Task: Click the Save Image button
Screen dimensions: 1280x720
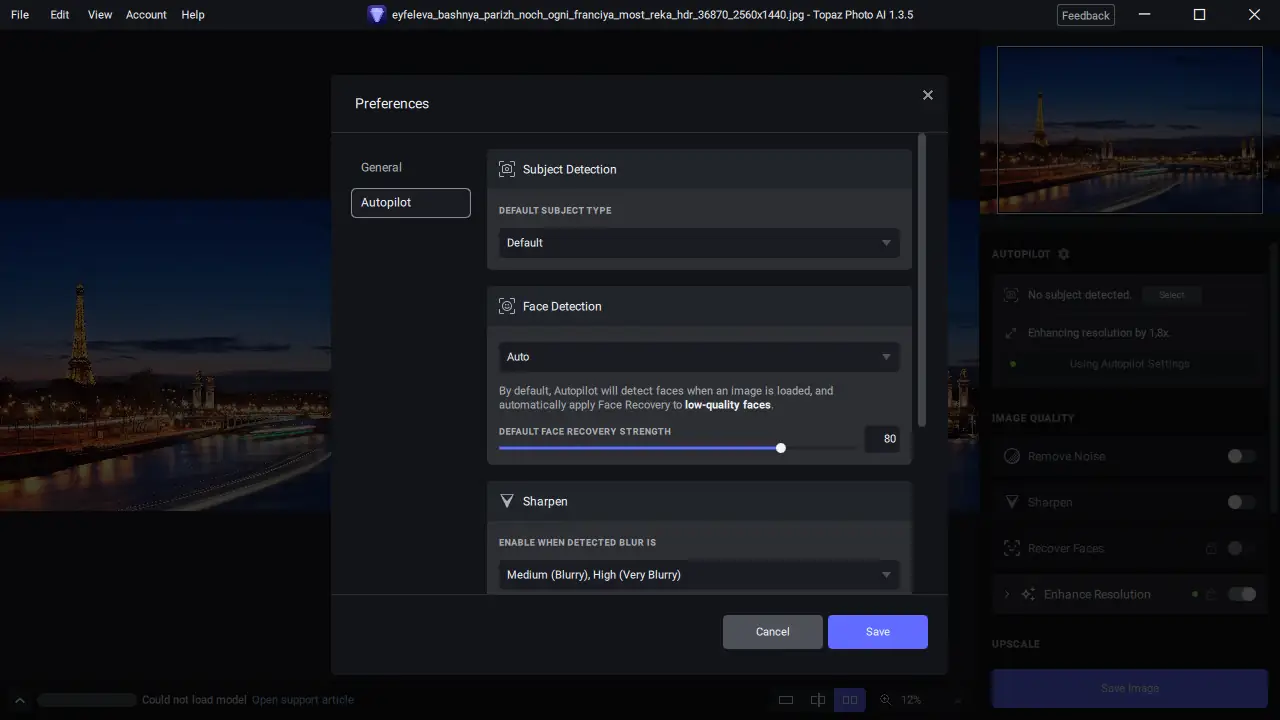Action: pyautogui.click(x=1130, y=688)
